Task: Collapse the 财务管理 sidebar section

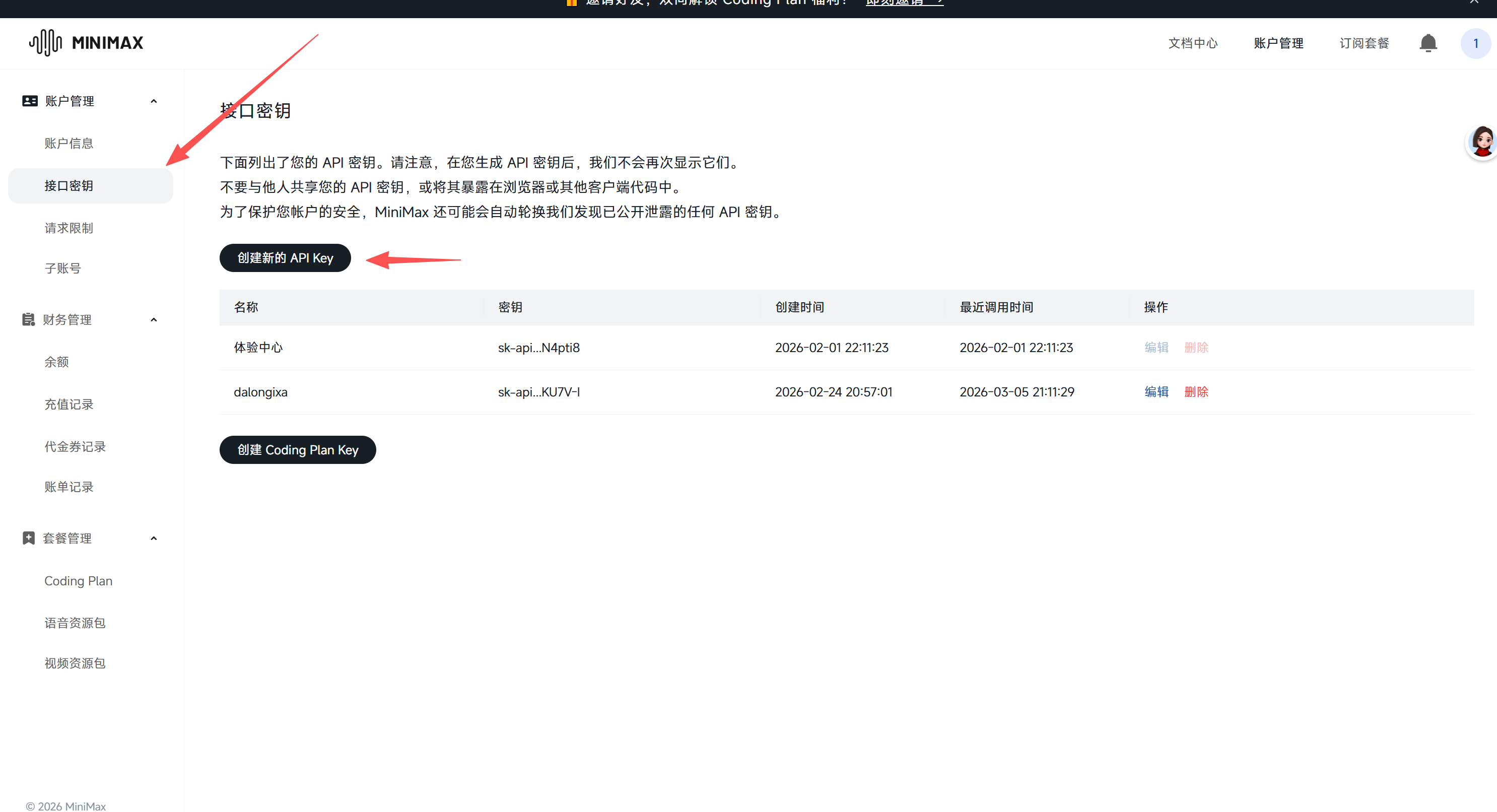Action: pyautogui.click(x=154, y=320)
